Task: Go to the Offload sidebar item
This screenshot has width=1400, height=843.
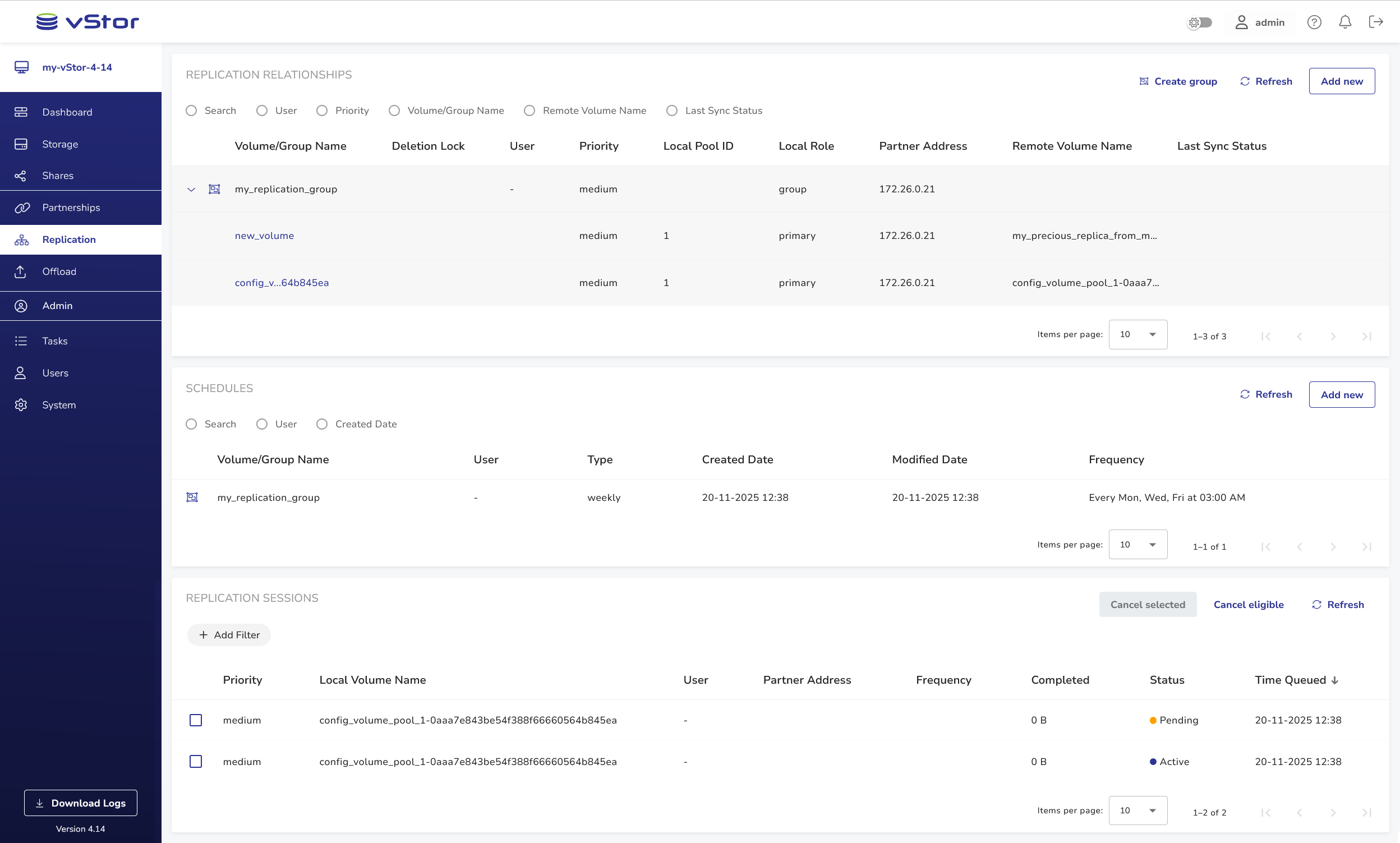Action: tap(59, 271)
